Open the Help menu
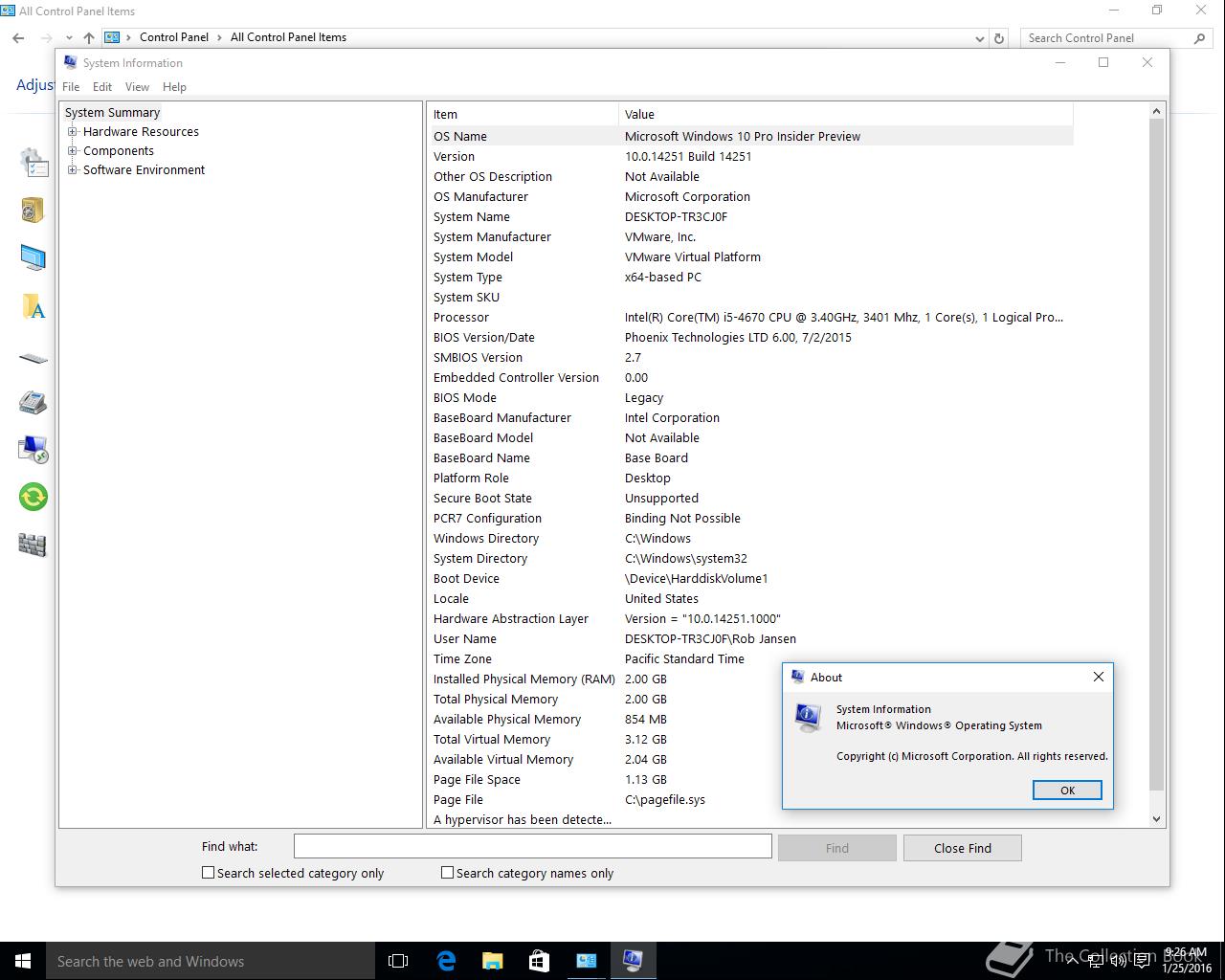Screen dimensions: 1225x980 coord(174,86)
